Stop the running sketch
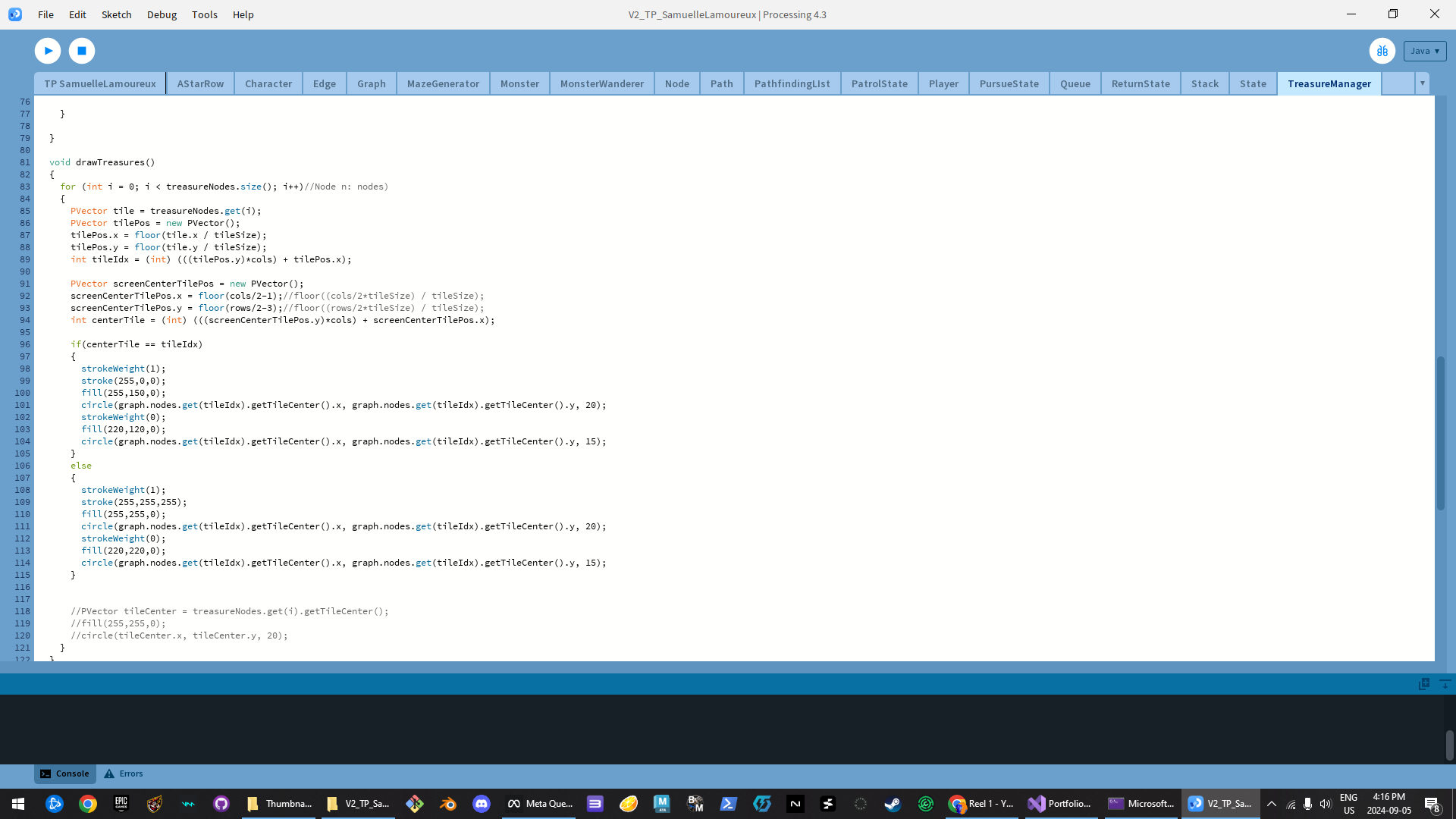 point(82,51)
